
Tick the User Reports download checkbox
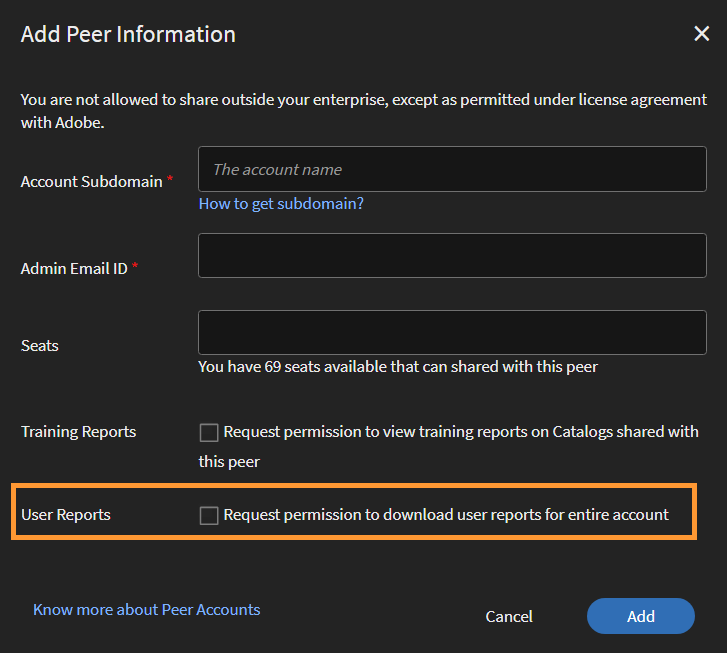pos(209,516)
